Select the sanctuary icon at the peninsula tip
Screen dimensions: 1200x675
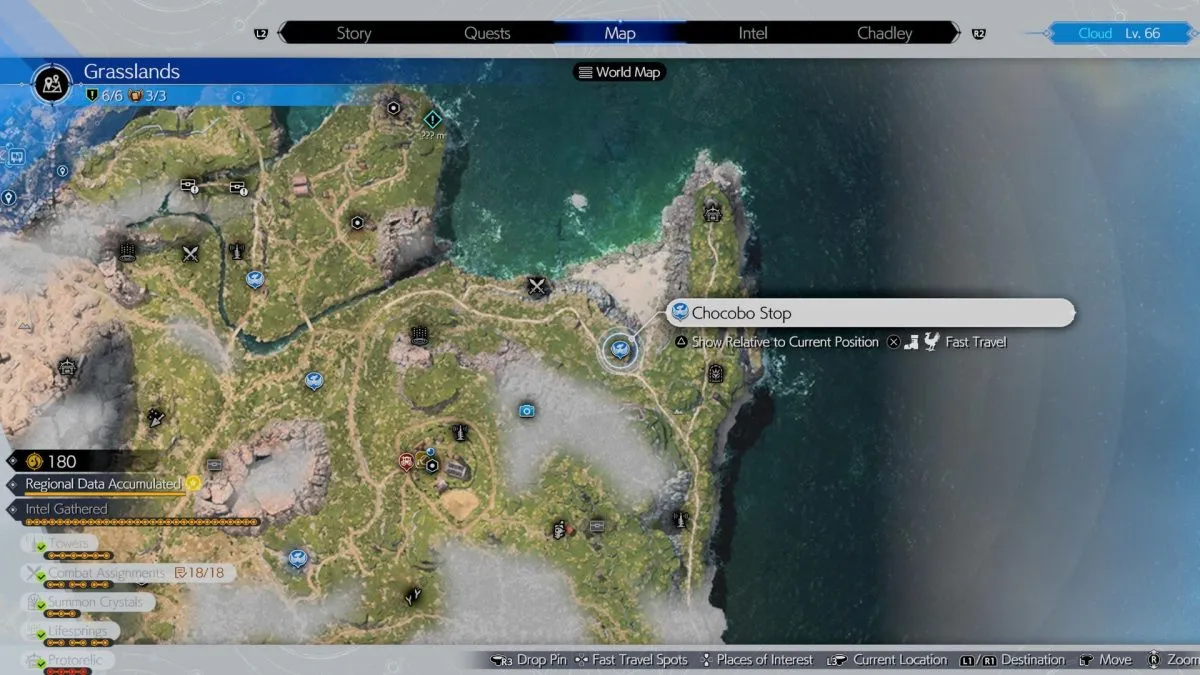pos(712,212)
